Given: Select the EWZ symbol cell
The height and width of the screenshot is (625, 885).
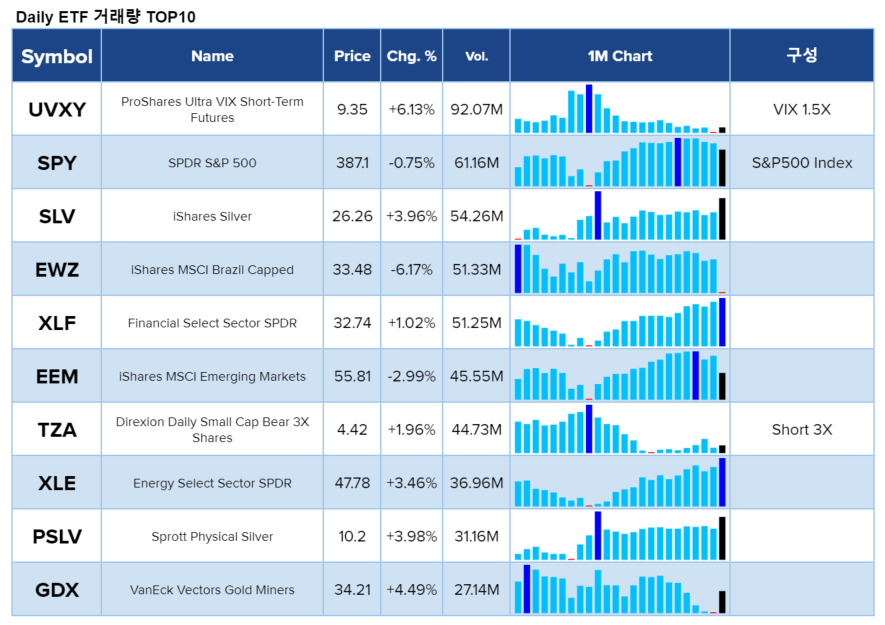Looking at the screenshot, I should click(x=56, y=269).
